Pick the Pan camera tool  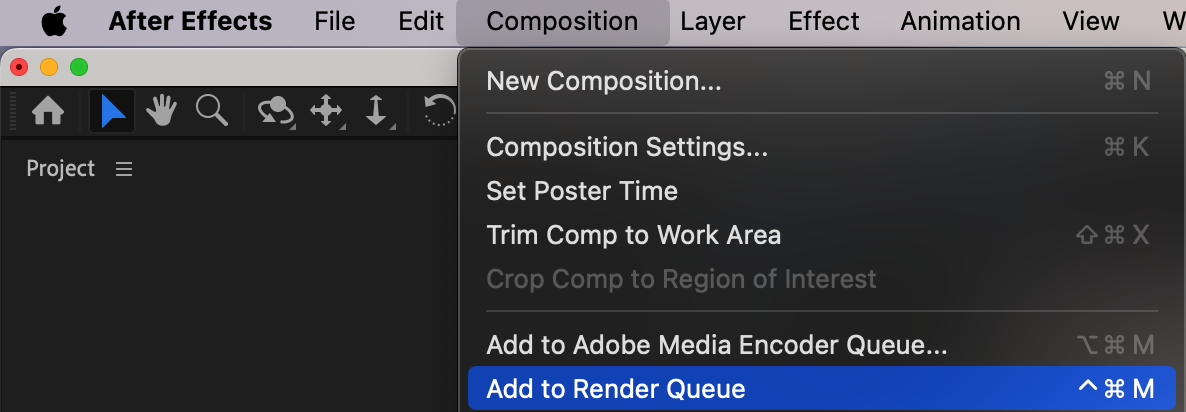tap(326, 111)
